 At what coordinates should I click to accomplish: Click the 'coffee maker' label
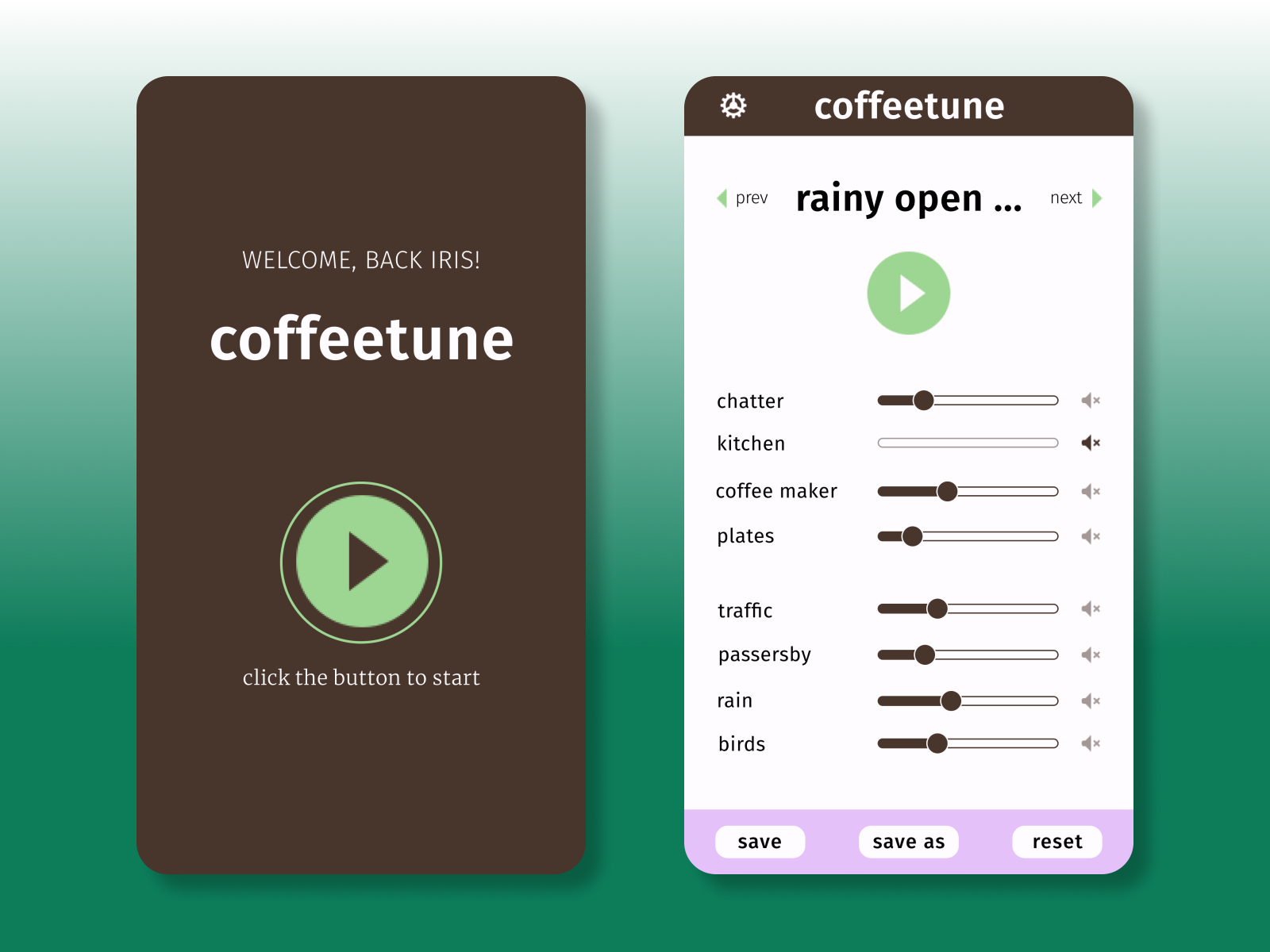pos(776,491)
